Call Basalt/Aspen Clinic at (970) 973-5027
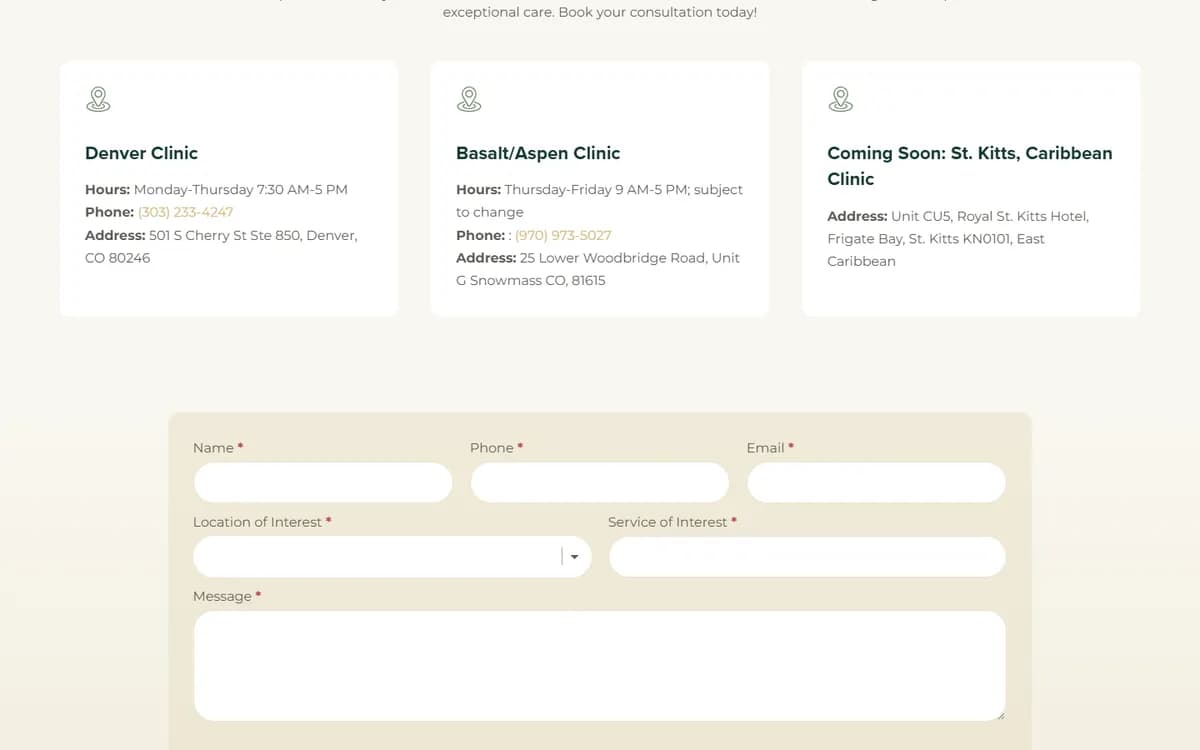 (x=563, y=235)
